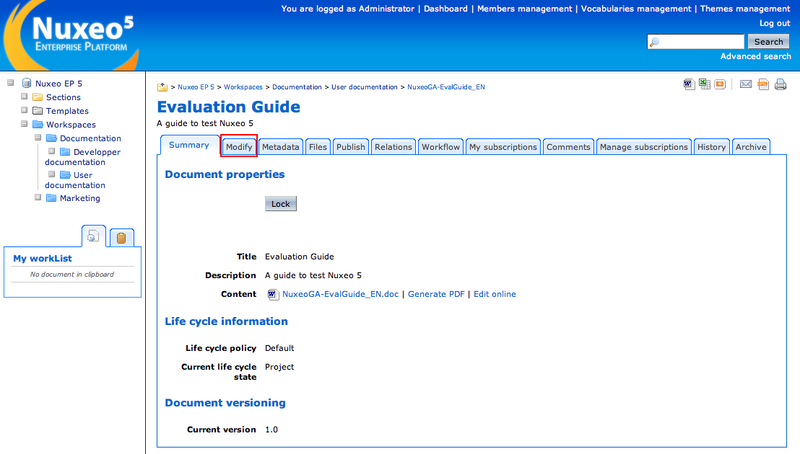Click the Search button
This screenshot has height=454, width=800.
point(768,41)
